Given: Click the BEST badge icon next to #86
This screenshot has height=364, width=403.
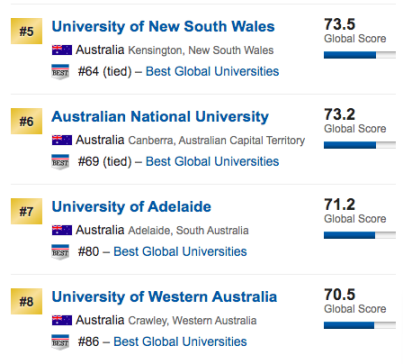Looking at the screenshot, I should point(60,342).
